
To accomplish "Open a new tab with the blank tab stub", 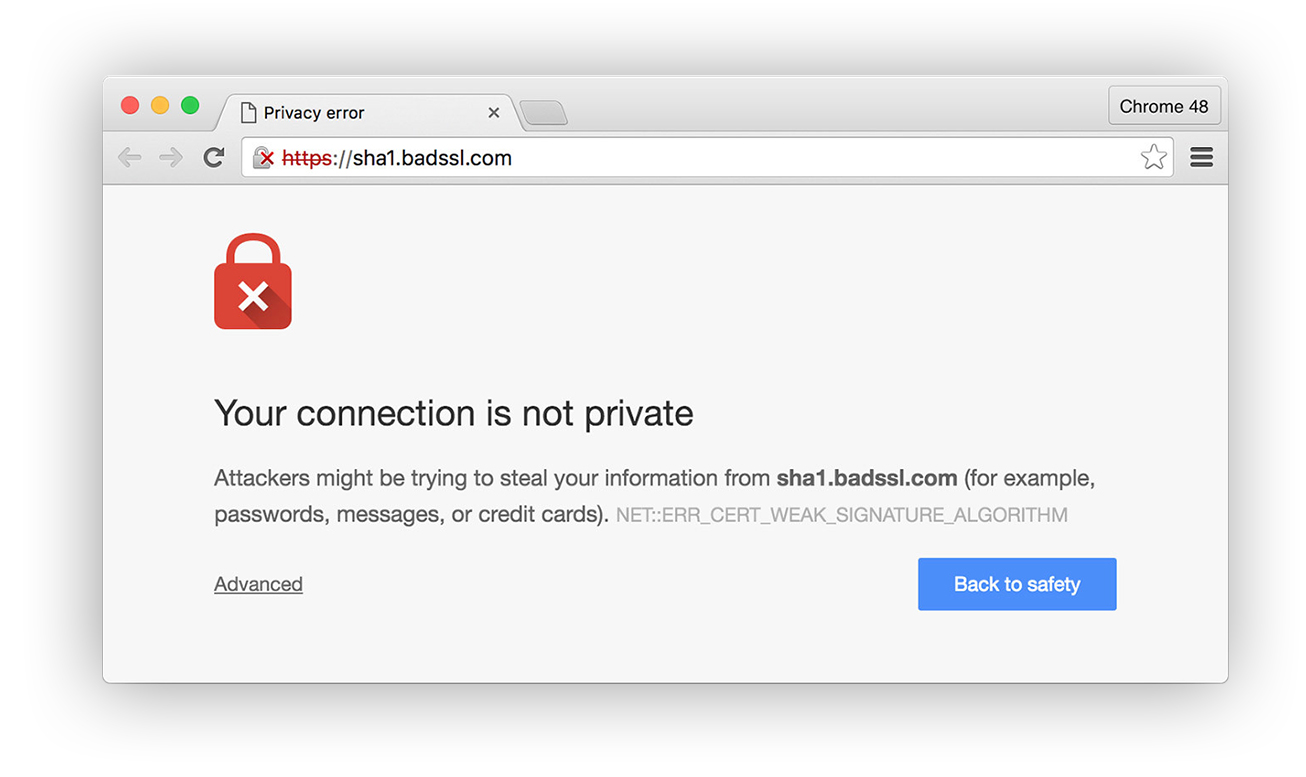I will pos(543,113).
